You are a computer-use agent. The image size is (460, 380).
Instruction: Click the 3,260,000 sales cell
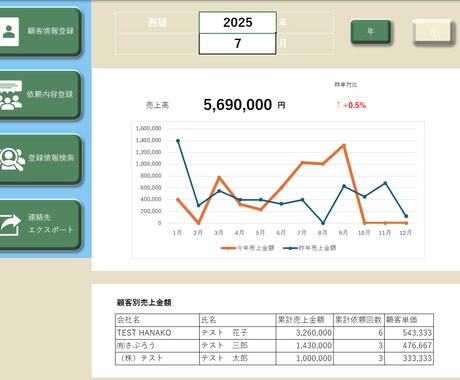click(x=305, y=333)
